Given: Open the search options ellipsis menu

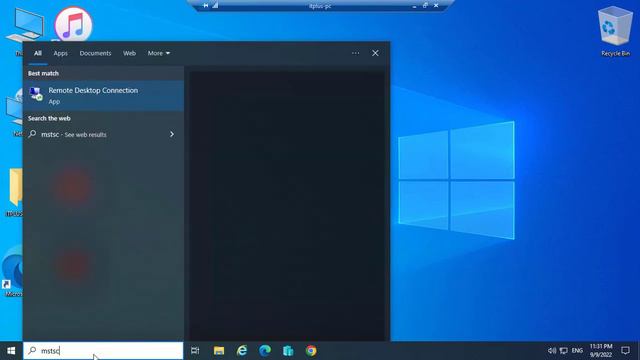Looking at the screenshot, I should (x=356, y=53).
